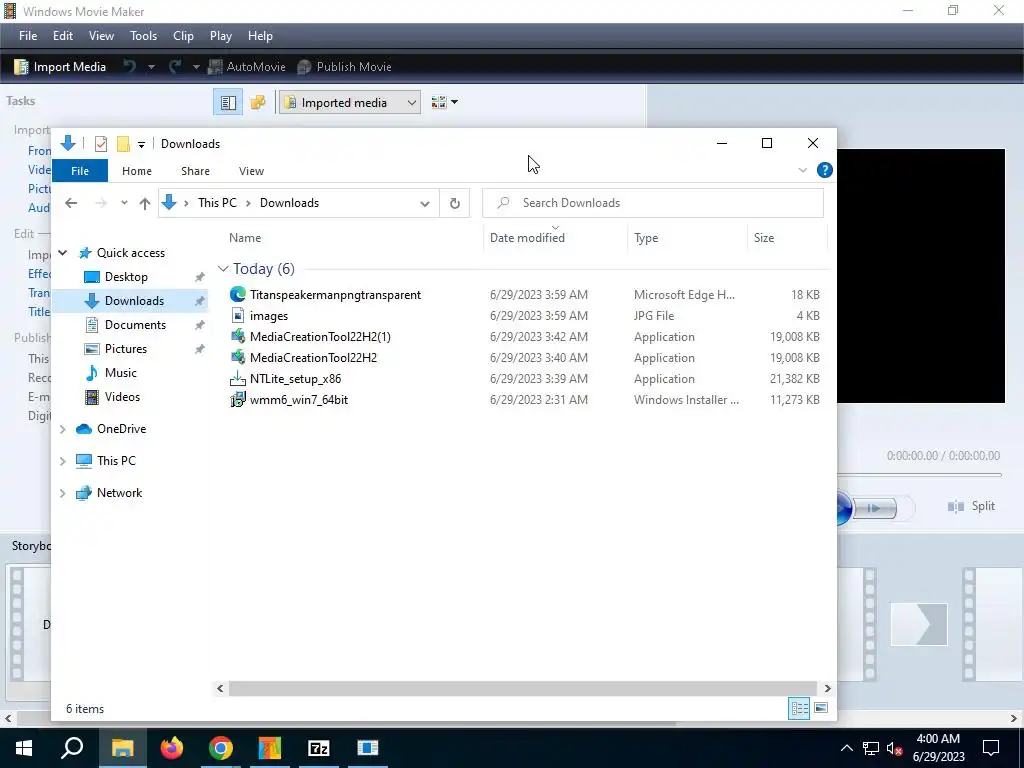Click the Next Frame playback button
This screenshot has width=1024, height=768.
pyautogui.click(x=875, y=508)
